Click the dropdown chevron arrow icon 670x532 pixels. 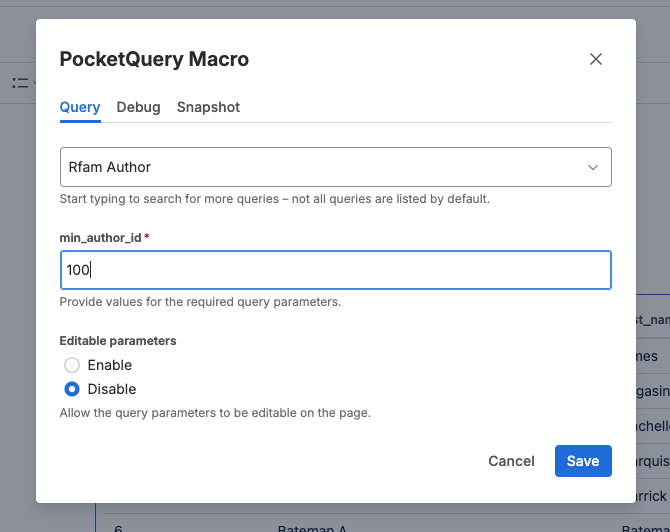point(593,167)
